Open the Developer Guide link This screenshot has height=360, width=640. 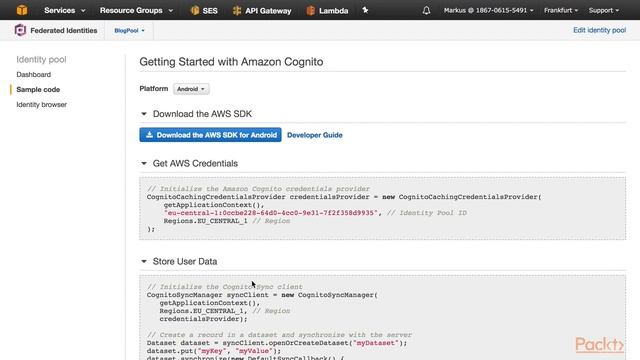pyautogui.click(x=315, y=135)
